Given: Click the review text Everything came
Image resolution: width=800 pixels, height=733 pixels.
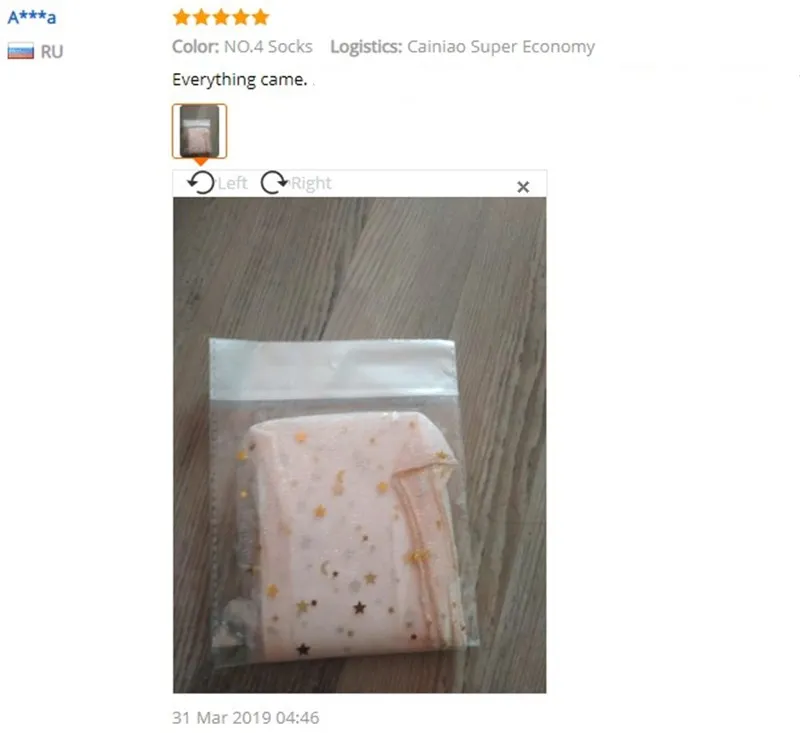Looking at the screenshot, I should coord(240,80).
